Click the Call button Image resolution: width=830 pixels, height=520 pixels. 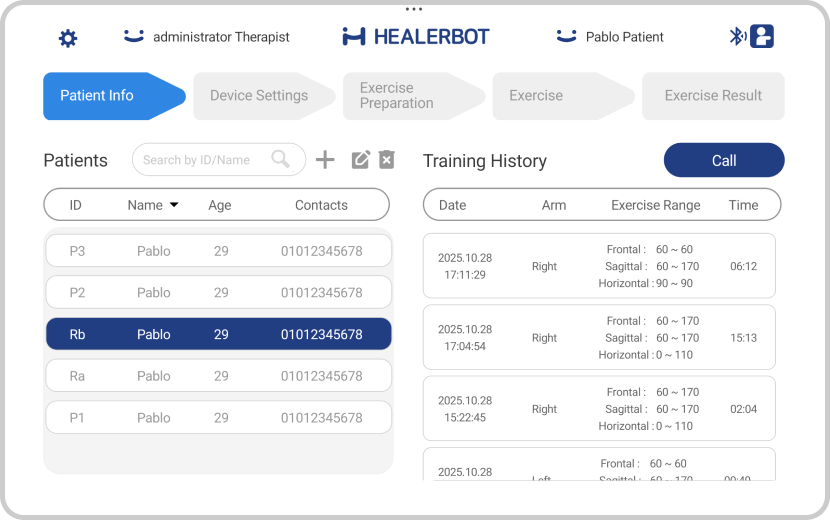[724, 160]
